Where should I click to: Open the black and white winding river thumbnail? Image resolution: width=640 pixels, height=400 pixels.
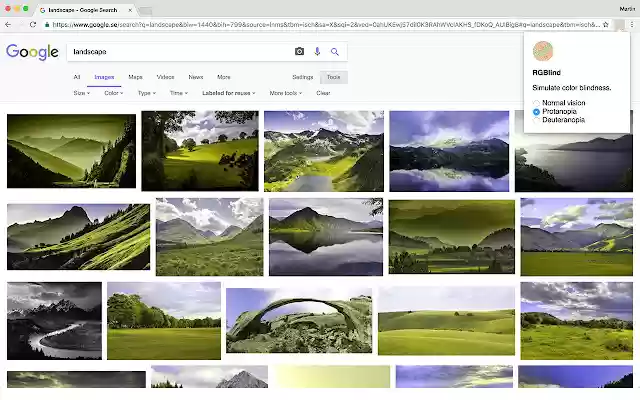[x=54, y=320]
